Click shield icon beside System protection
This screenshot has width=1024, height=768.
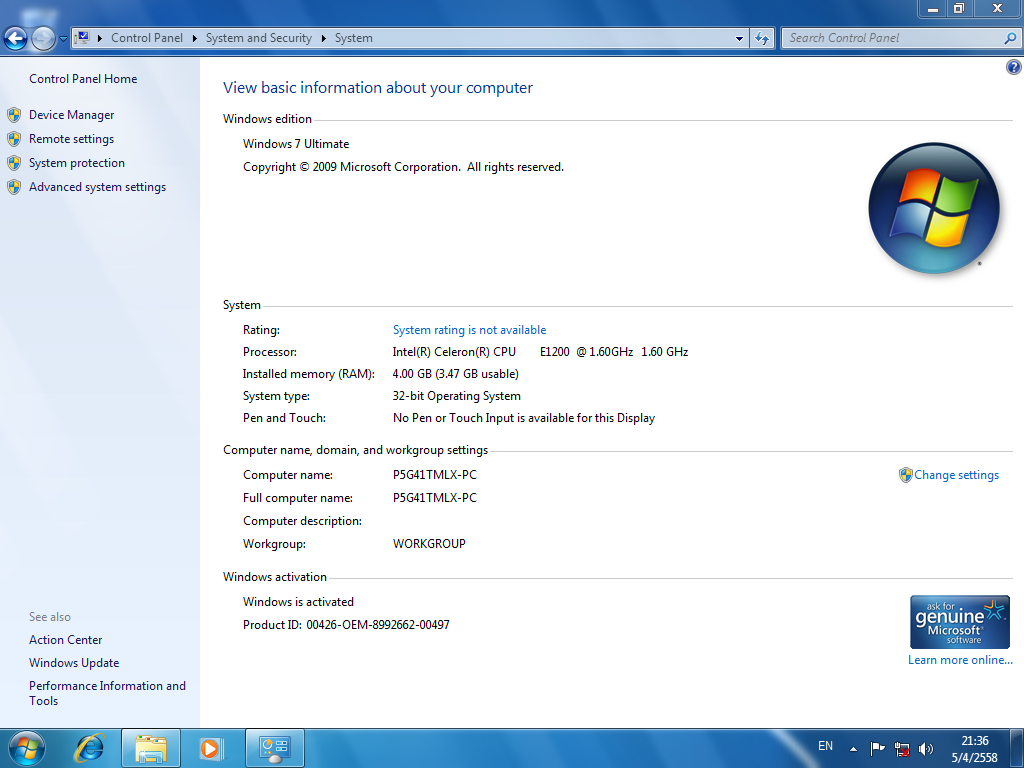pyautogui.click(x=14, y=163)
